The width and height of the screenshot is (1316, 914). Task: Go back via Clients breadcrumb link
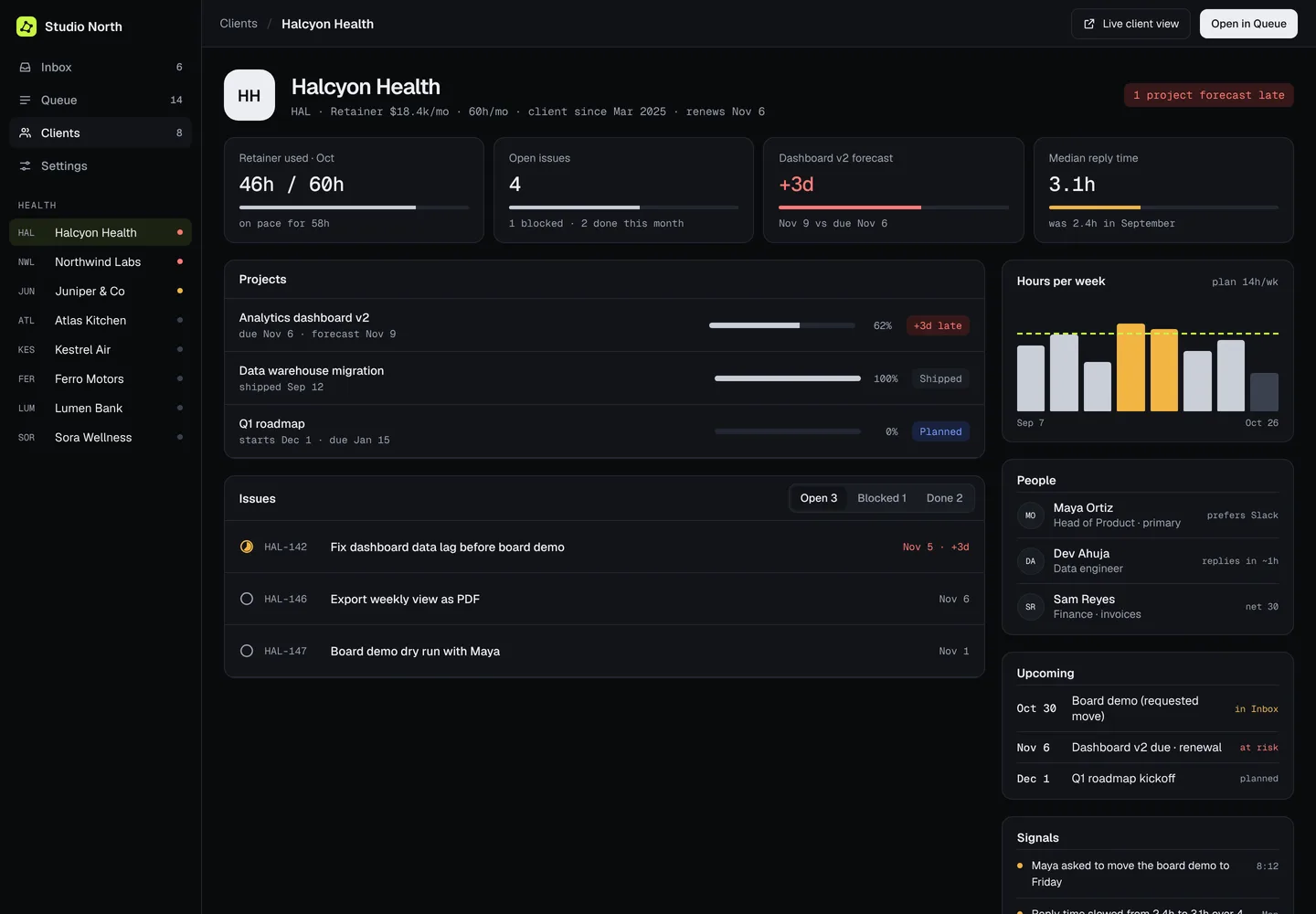pos(239,24)
